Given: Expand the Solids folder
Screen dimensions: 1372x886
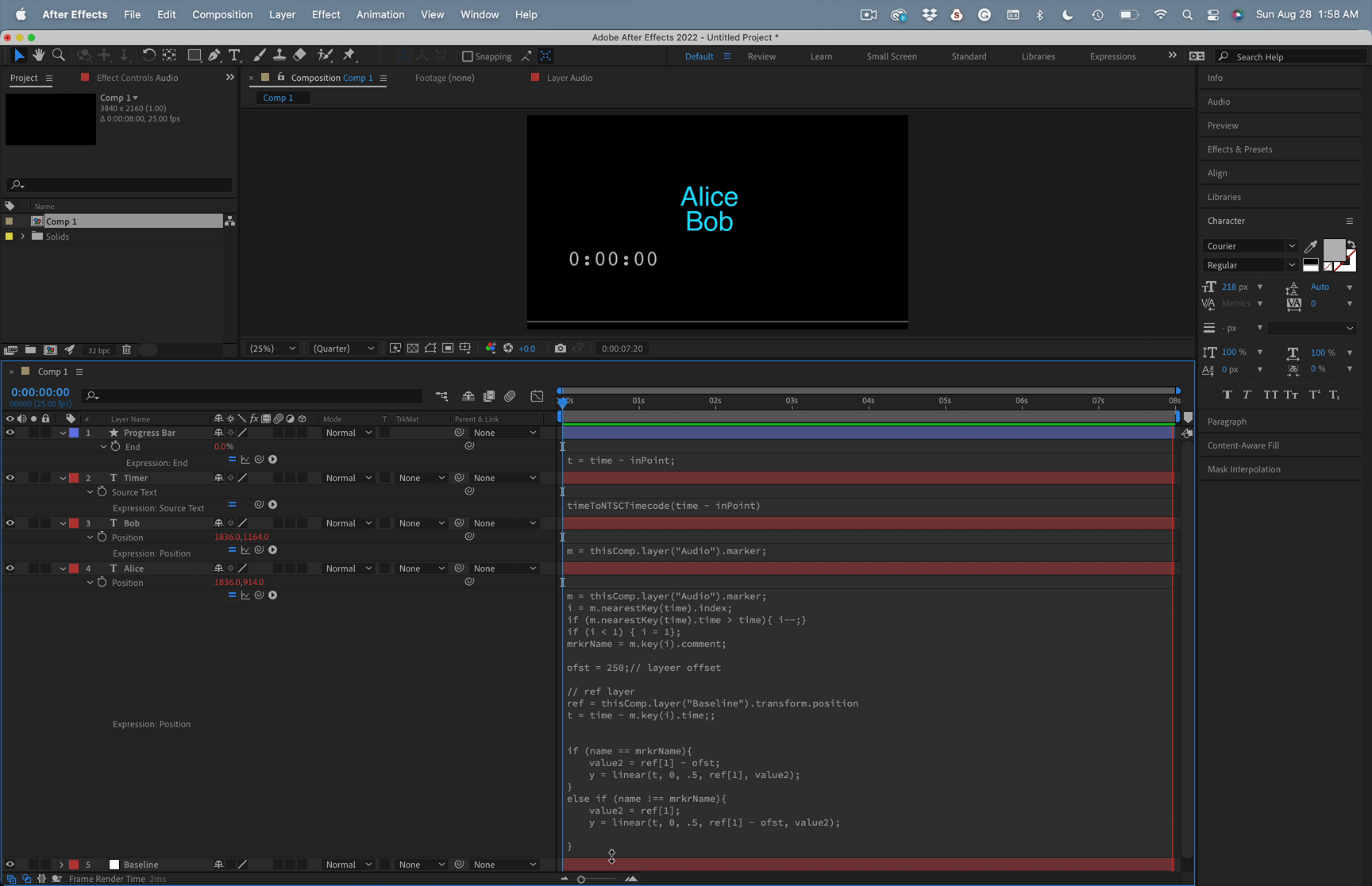Looking at the screenshot, I should (x=22, y=237).
